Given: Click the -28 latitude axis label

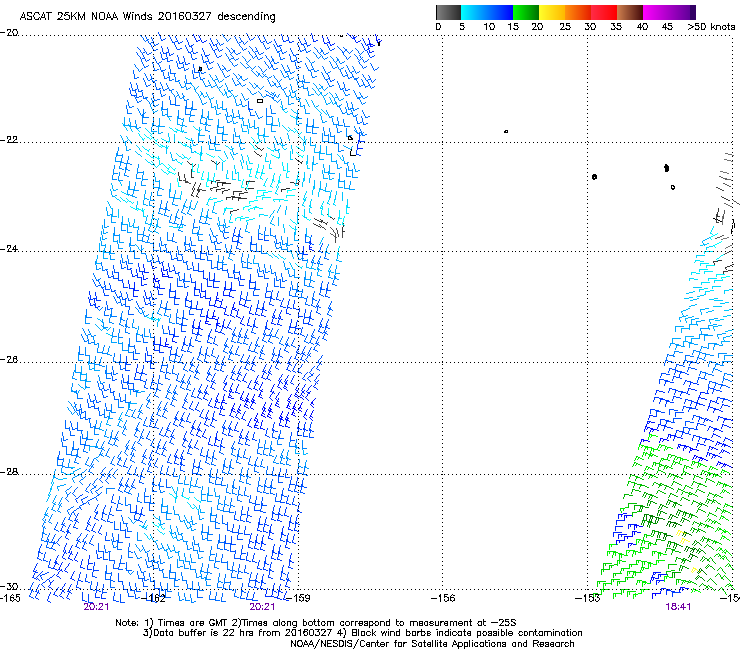Looking at the screenshot, I should [9, 472].
